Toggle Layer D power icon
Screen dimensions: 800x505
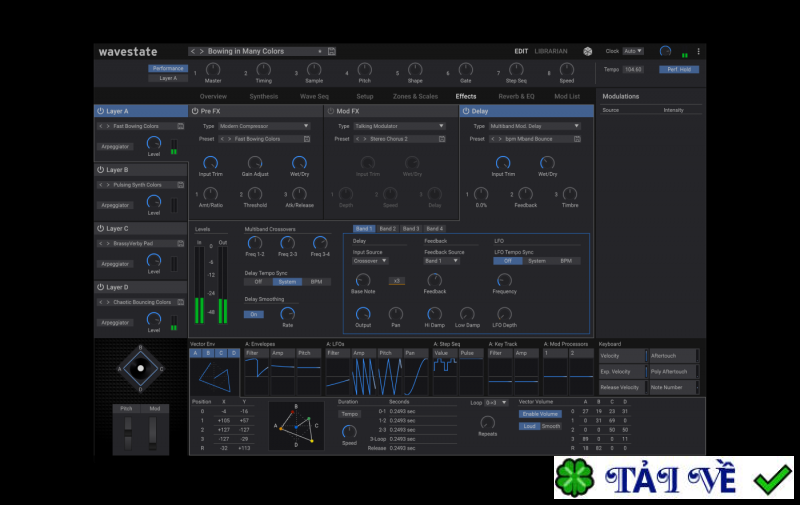coord(101,287)
